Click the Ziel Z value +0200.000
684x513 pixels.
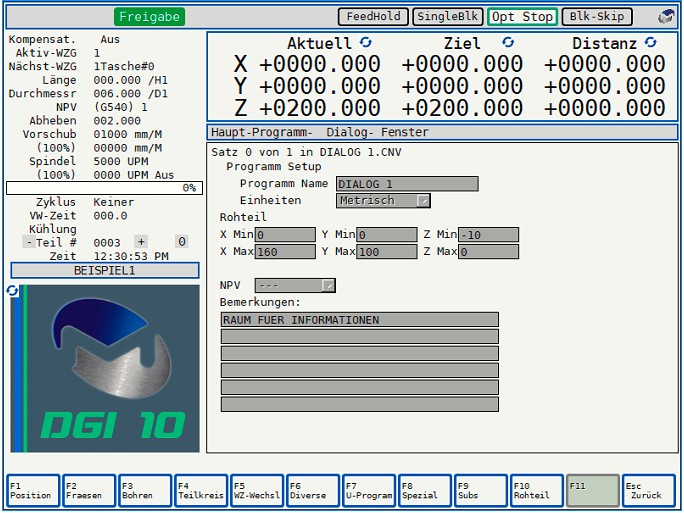(462, 108)
